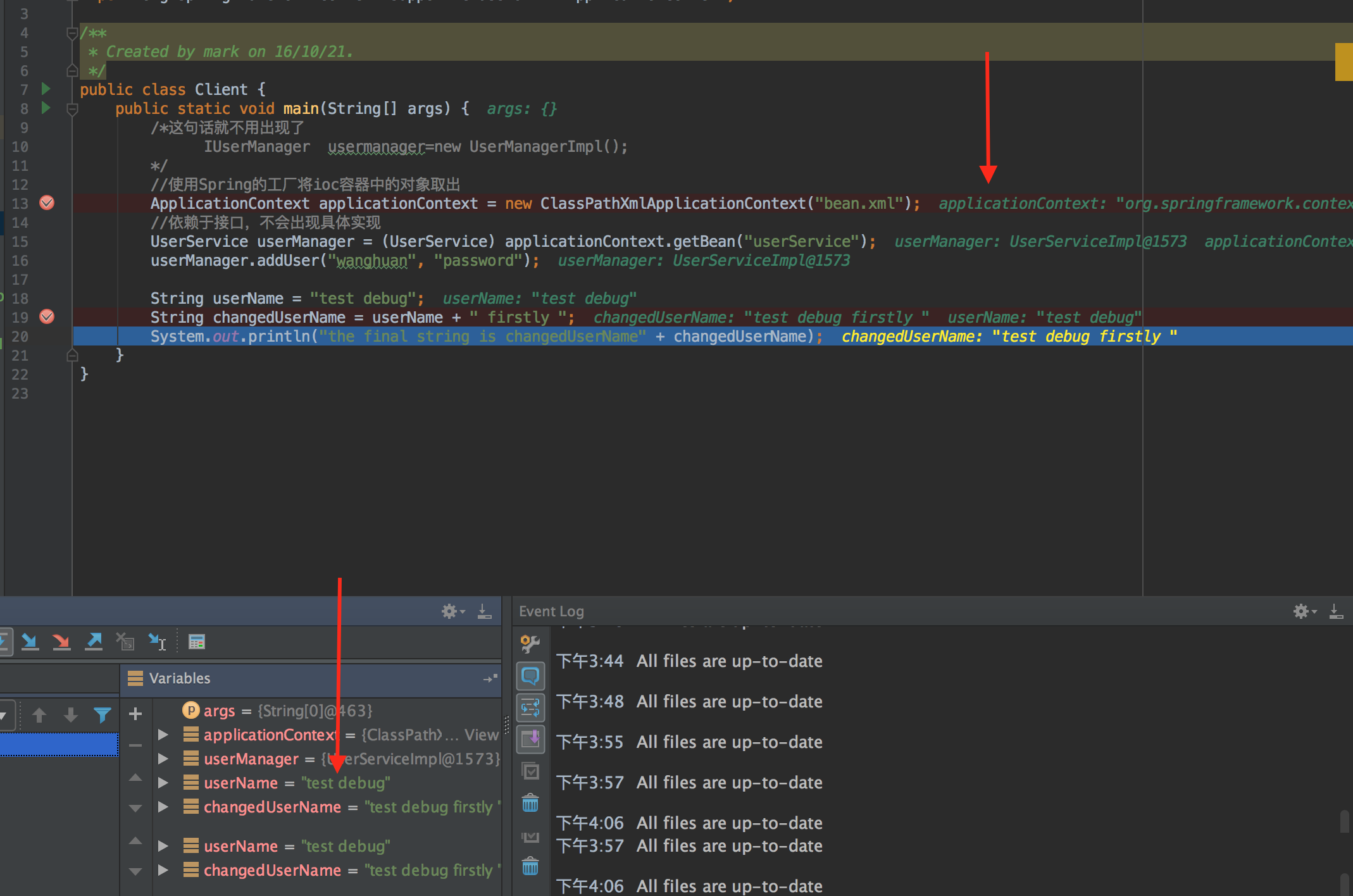Click the blue frames filter icon
Image resolution: width=1353 pixels, height=896 pixels.
coord(103,715)
